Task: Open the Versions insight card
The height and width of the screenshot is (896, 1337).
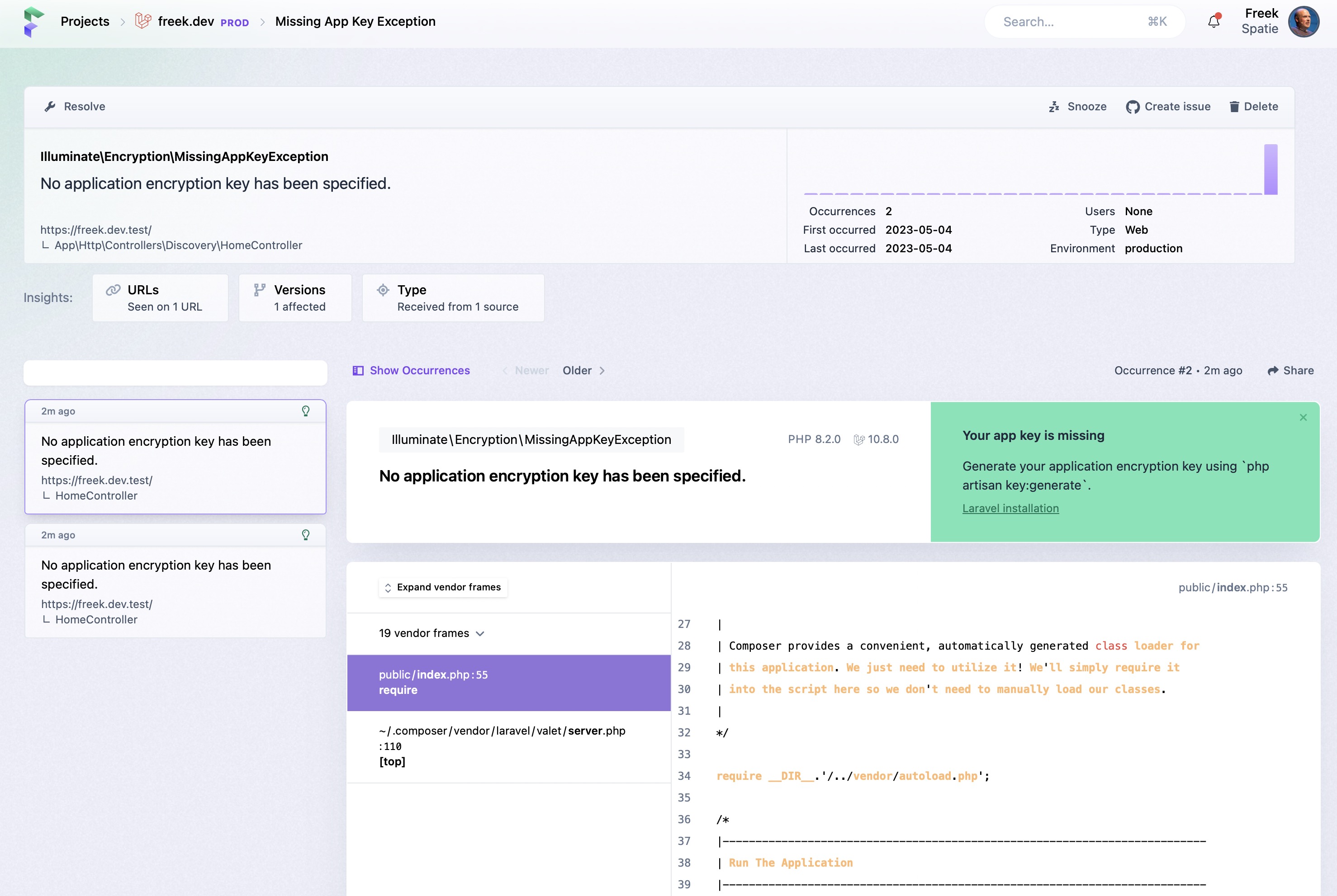Action: coord(295,298)
